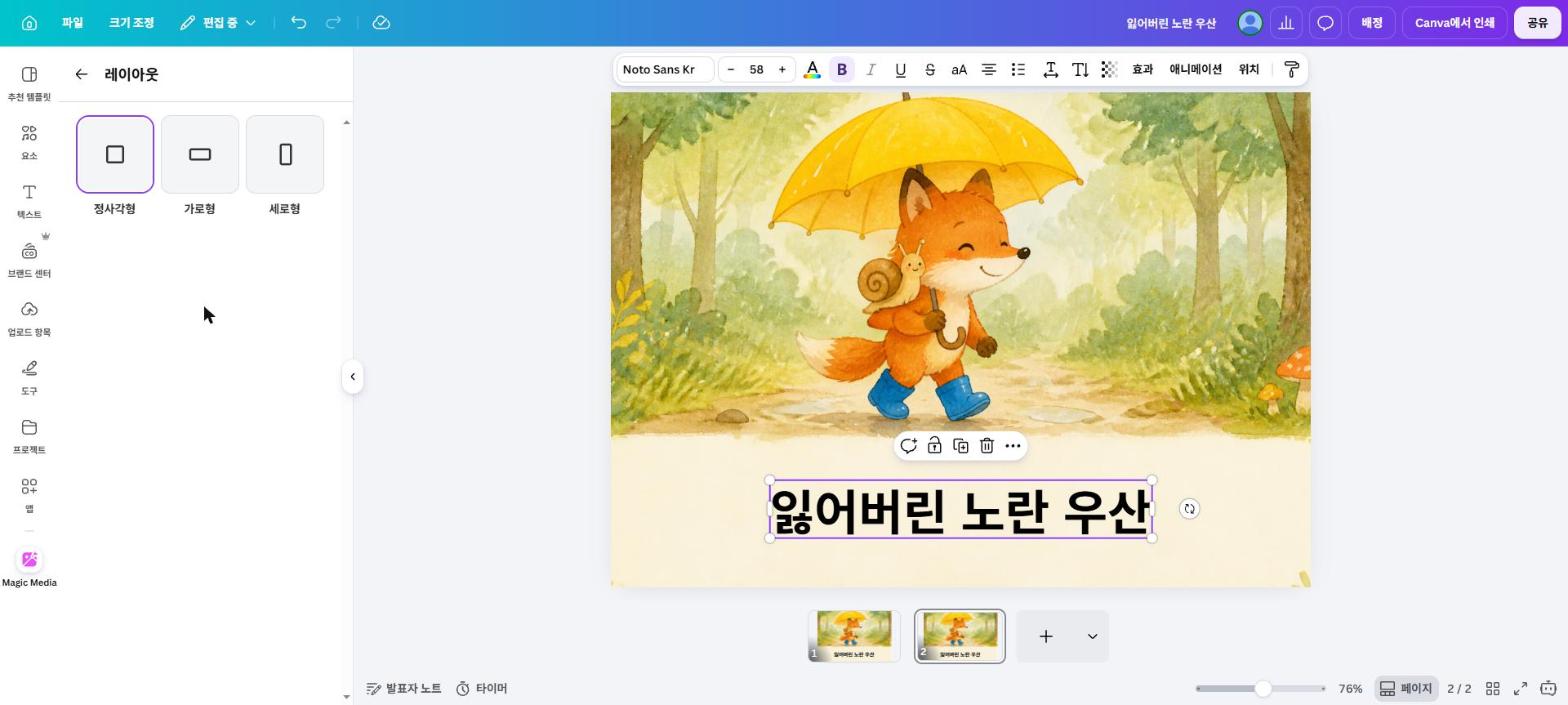This screenshot has width=1568, height=705.
Task: Undo the last action
Action: (298, 23)
